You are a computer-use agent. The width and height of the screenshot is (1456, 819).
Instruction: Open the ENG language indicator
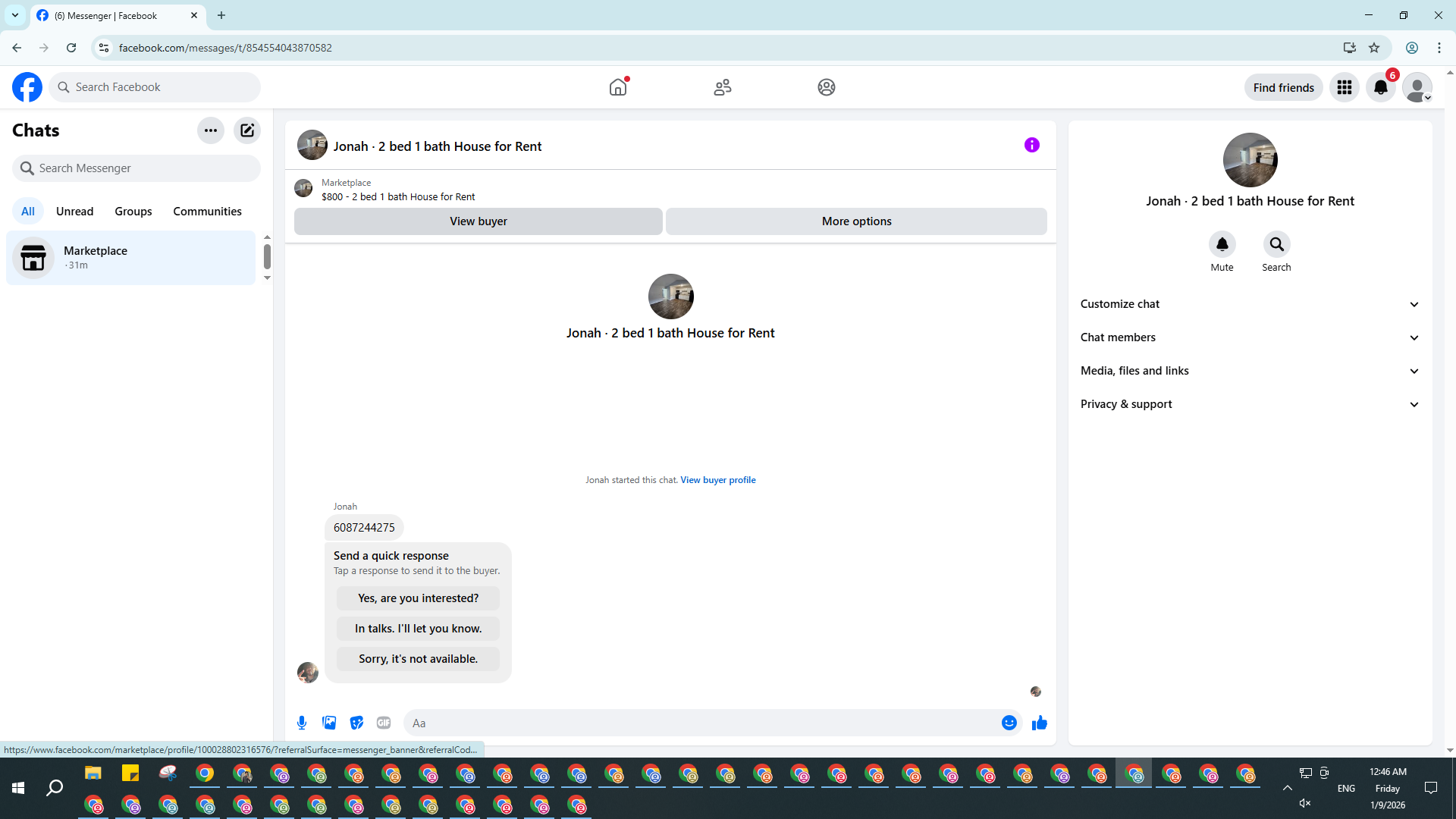tap(1346, 789)
